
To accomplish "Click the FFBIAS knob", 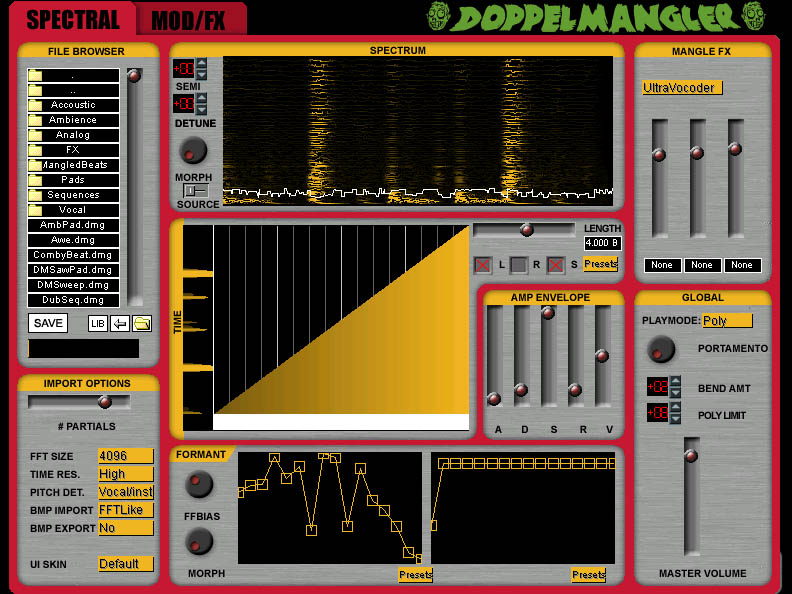I will coord(199,484).
